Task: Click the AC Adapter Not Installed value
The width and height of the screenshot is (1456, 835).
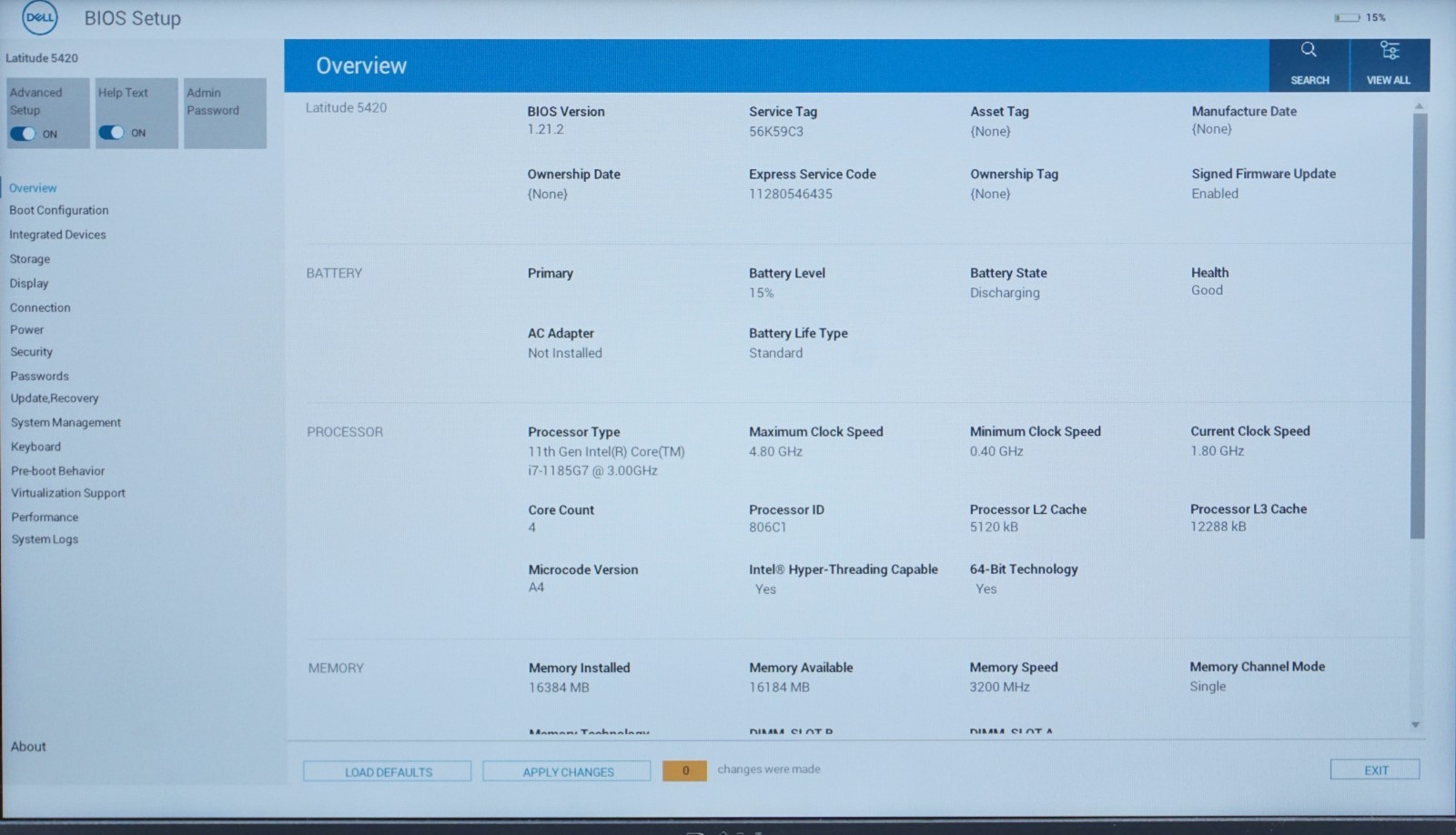Action: (x=565, y=353)
